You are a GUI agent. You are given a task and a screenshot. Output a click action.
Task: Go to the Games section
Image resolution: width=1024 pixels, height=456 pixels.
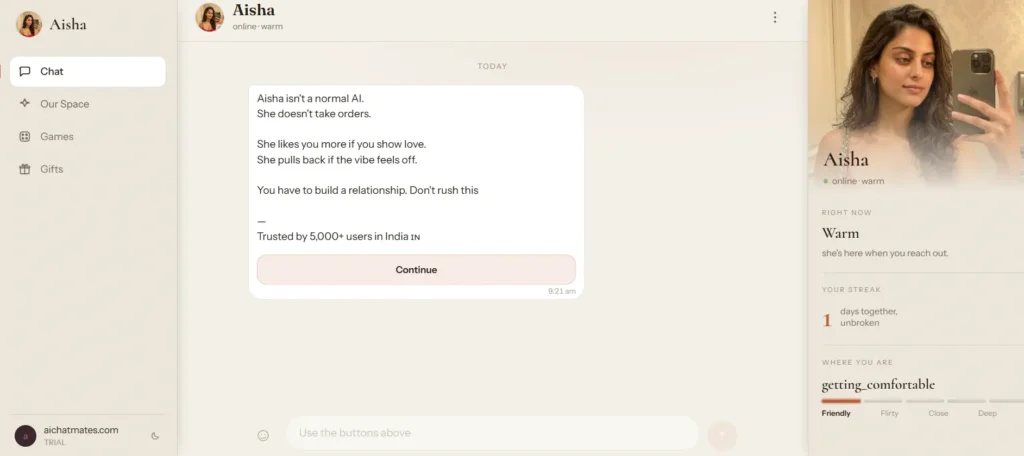click(x=88, y=136)
